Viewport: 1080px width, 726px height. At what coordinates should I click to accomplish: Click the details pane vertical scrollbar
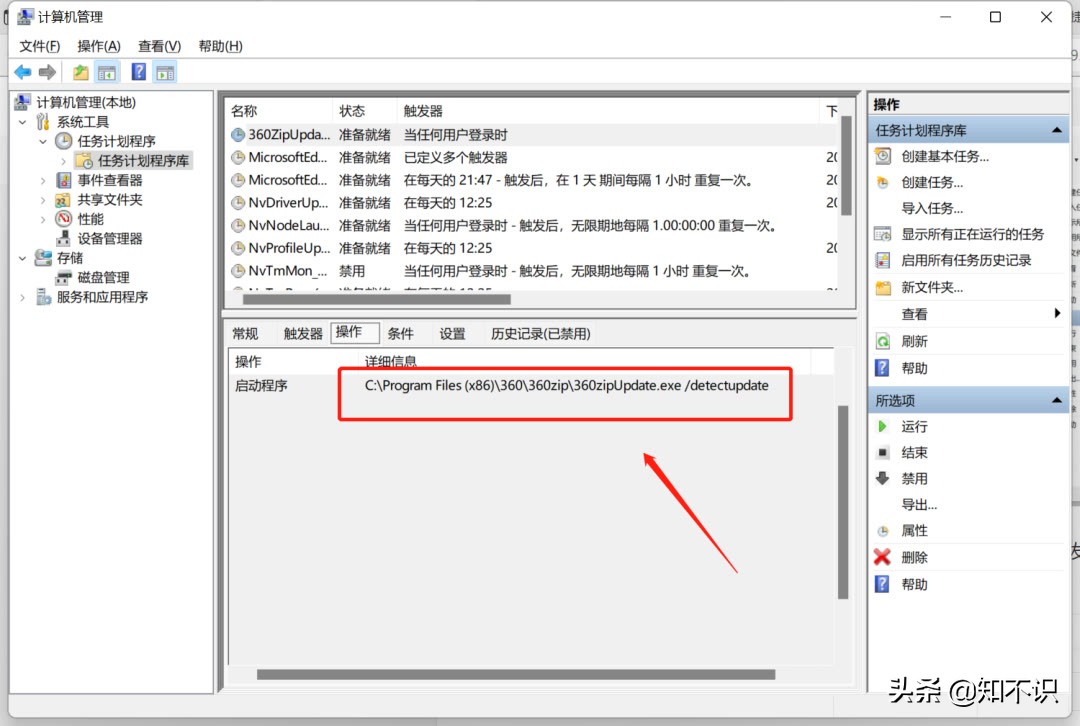843,502
